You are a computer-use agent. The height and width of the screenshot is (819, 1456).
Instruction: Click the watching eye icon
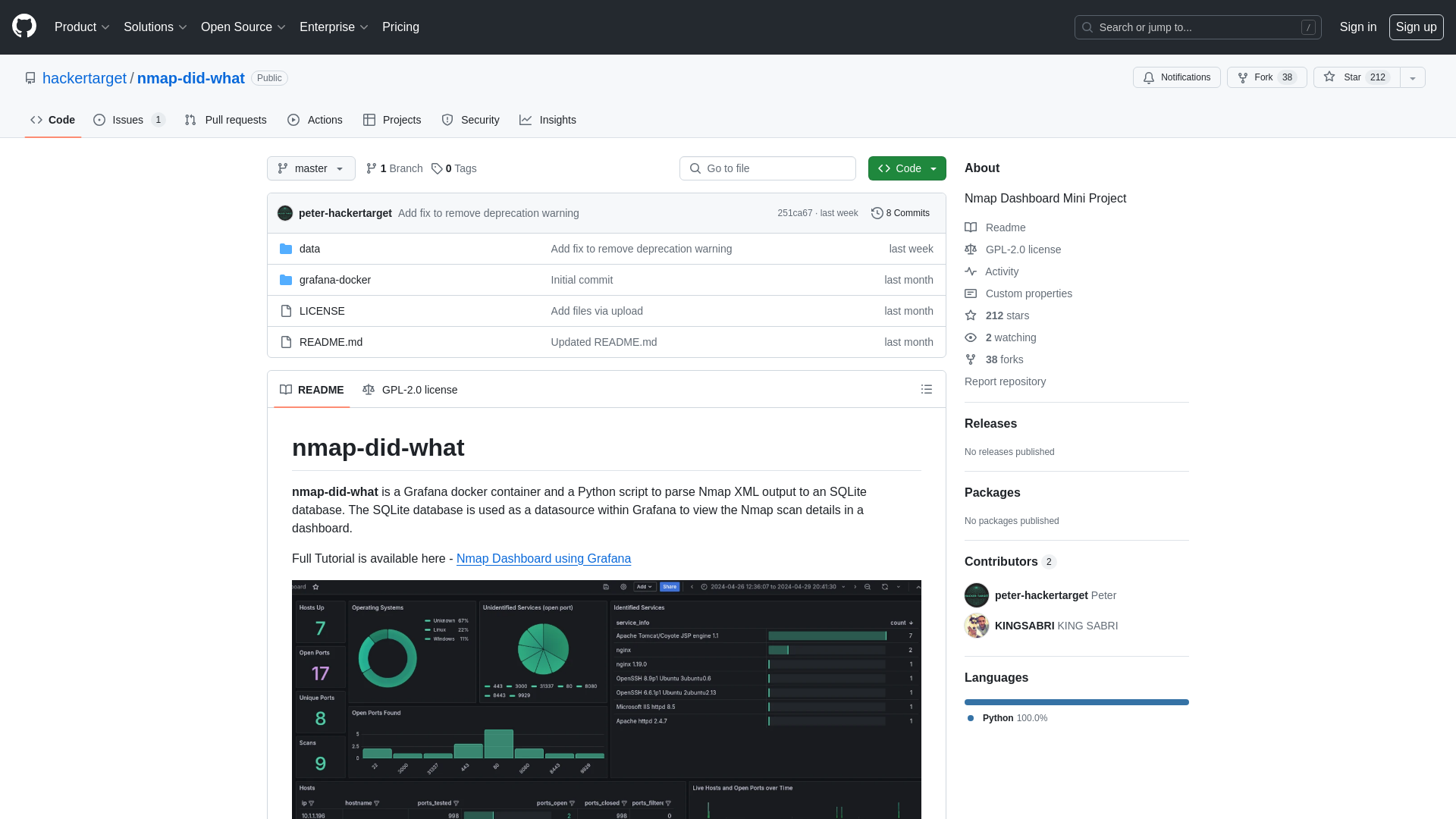pyautogui.click(x=971, y=337)
